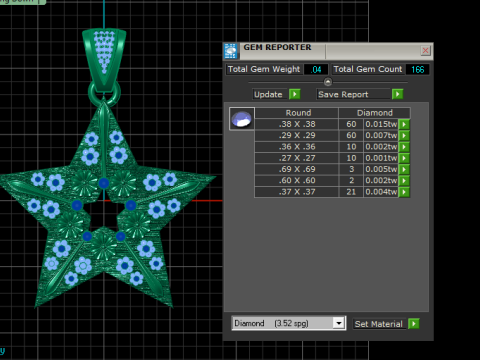Click green arrow beside Set Material
480x360 pixels.
414,324
